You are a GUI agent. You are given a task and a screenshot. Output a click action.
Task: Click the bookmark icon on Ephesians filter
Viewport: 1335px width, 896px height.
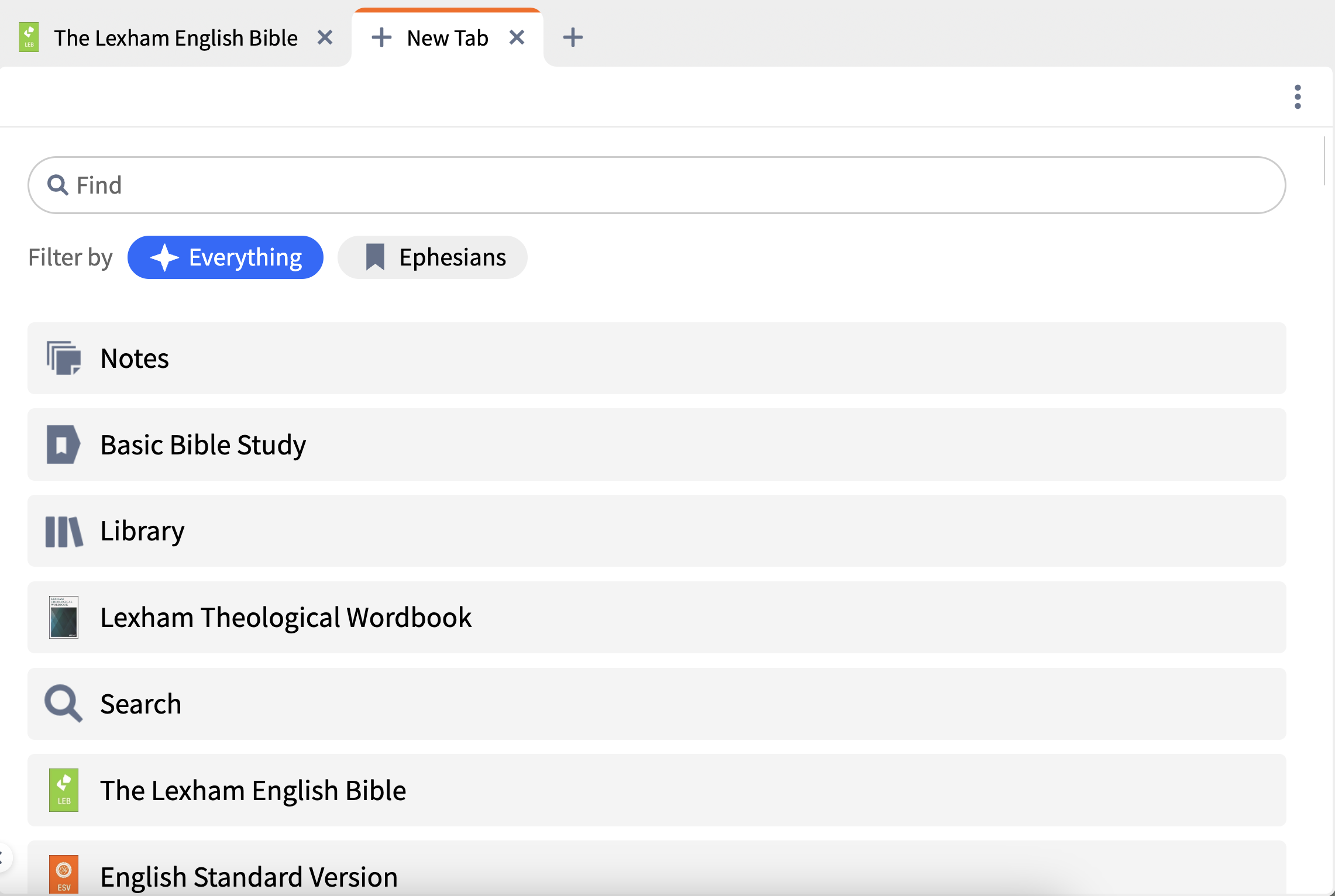click(375, 257)
